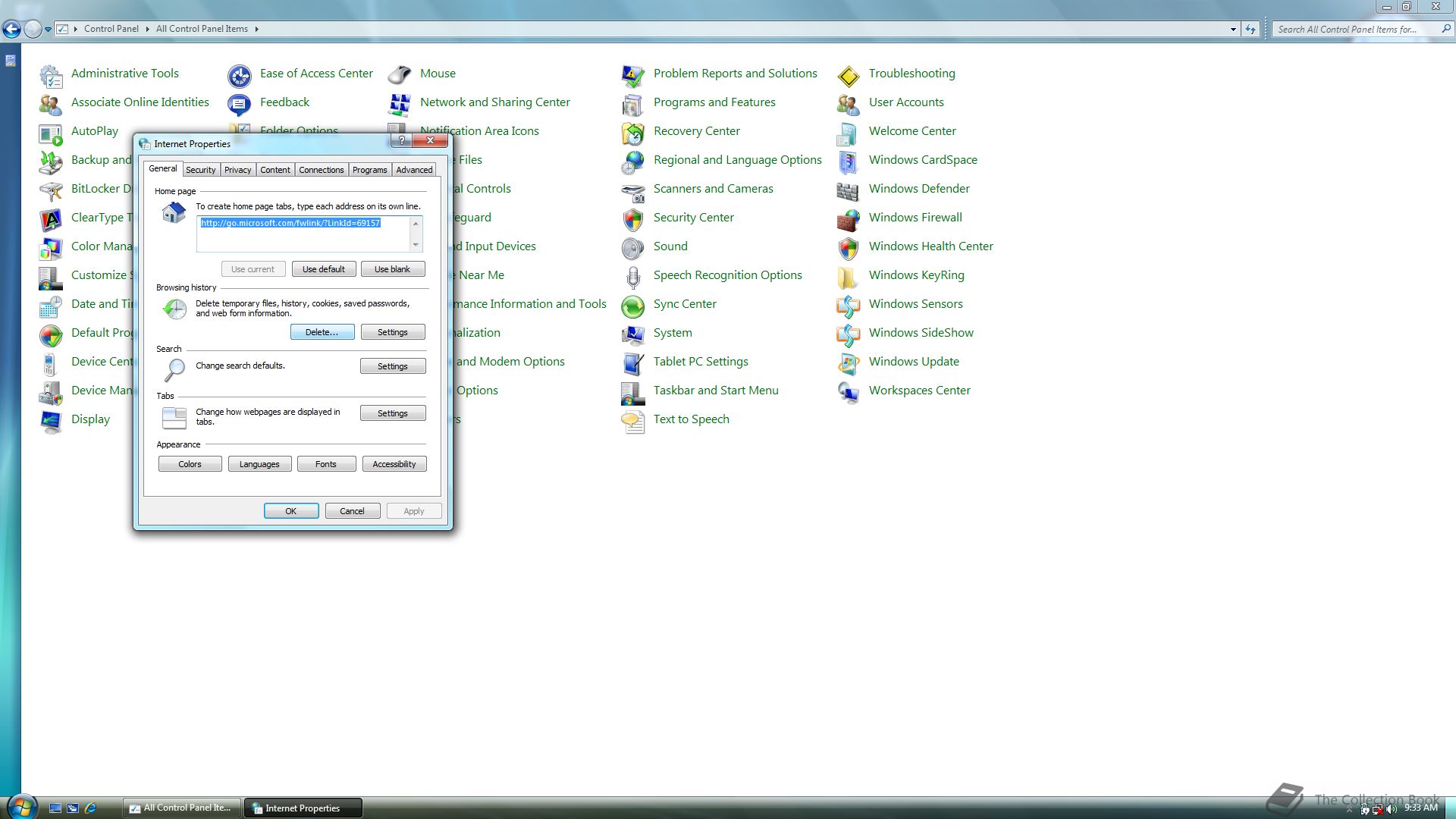Click the Colors button
Image resolution: width=1456 pixels, height=819 pixels.
point(190,464)
